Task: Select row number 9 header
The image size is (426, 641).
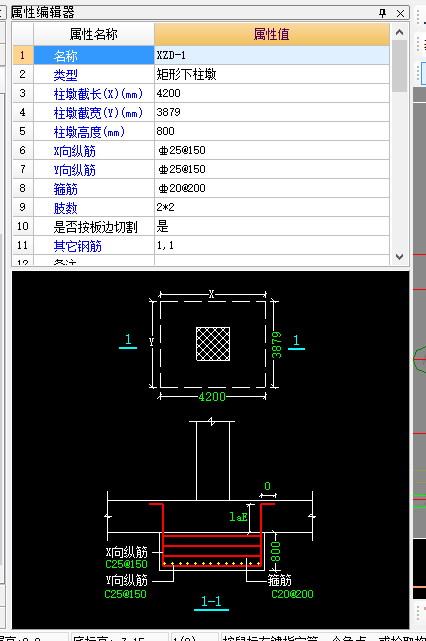Action: point(23,208)
